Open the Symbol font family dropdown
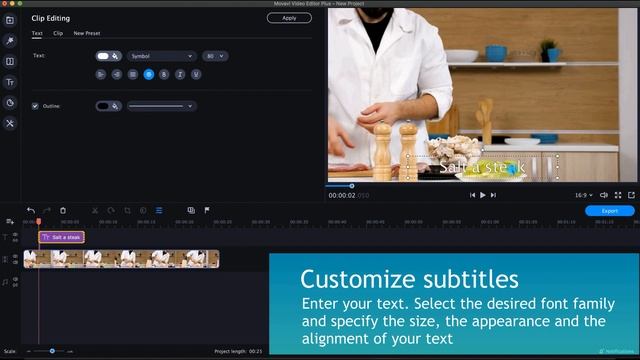This screenshot has height=360, width=640. point(162,56)
